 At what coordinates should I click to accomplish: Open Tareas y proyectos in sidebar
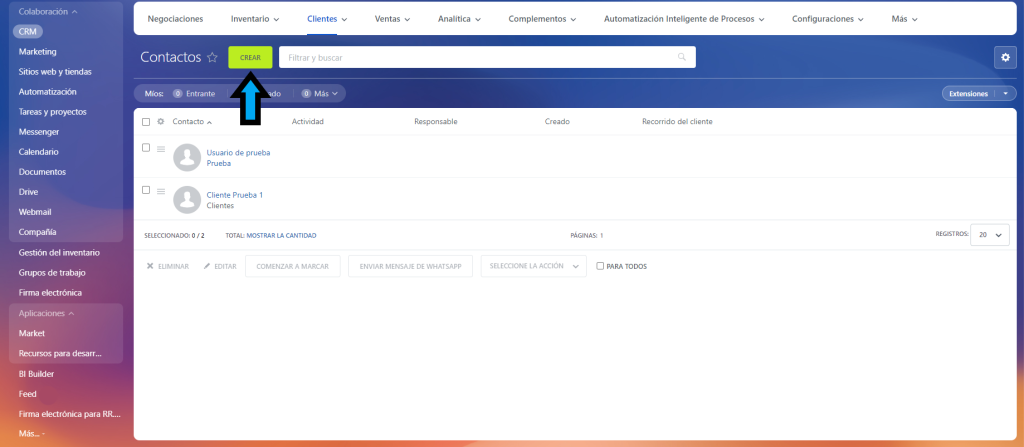click(52, 111)
